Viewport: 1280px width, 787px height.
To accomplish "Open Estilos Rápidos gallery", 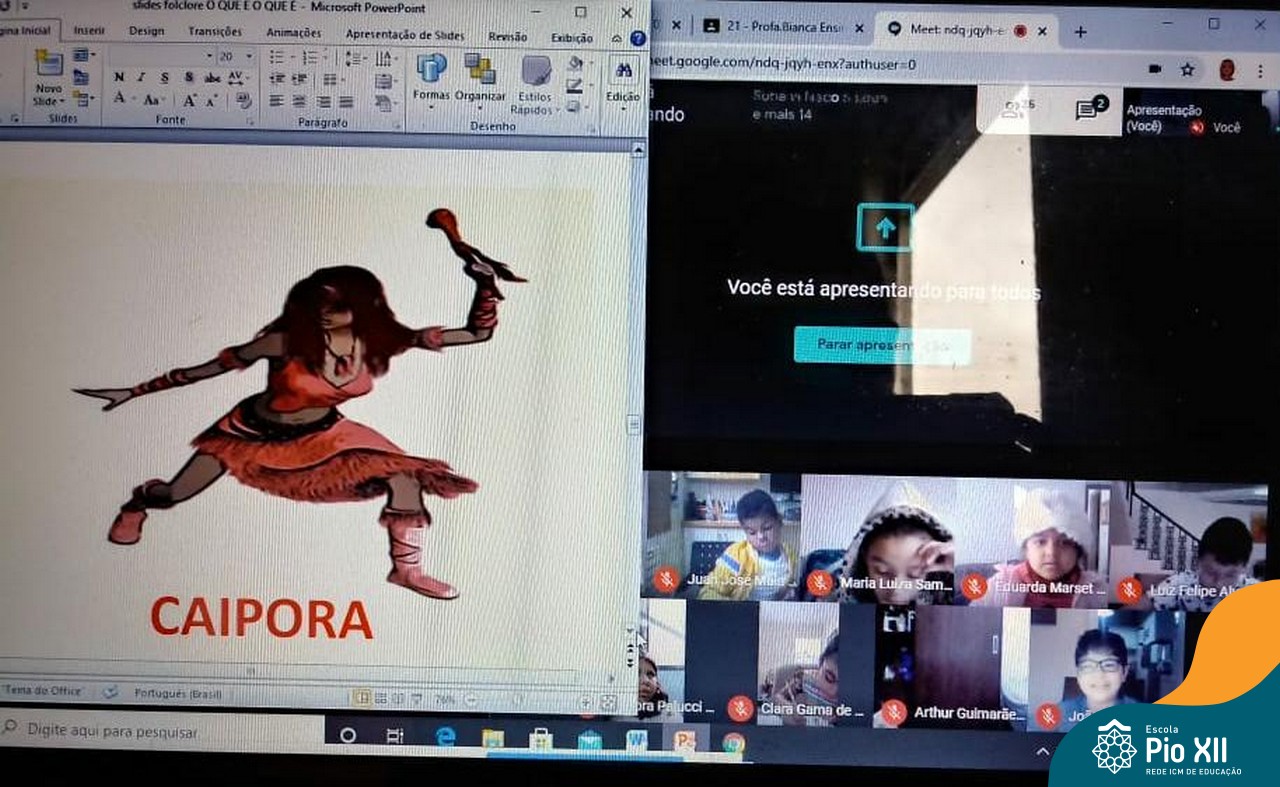I will [535, 85].
